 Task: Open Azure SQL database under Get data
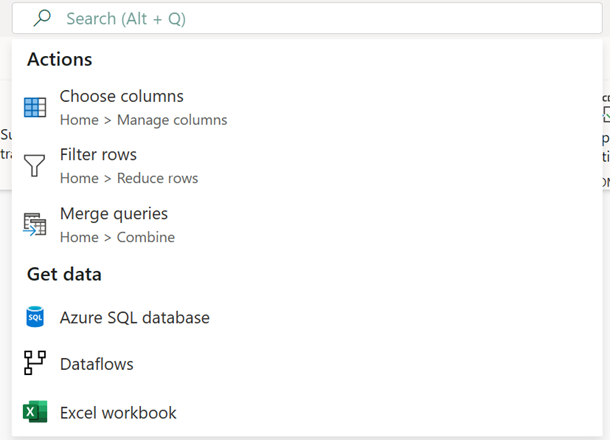coord(135,318)
